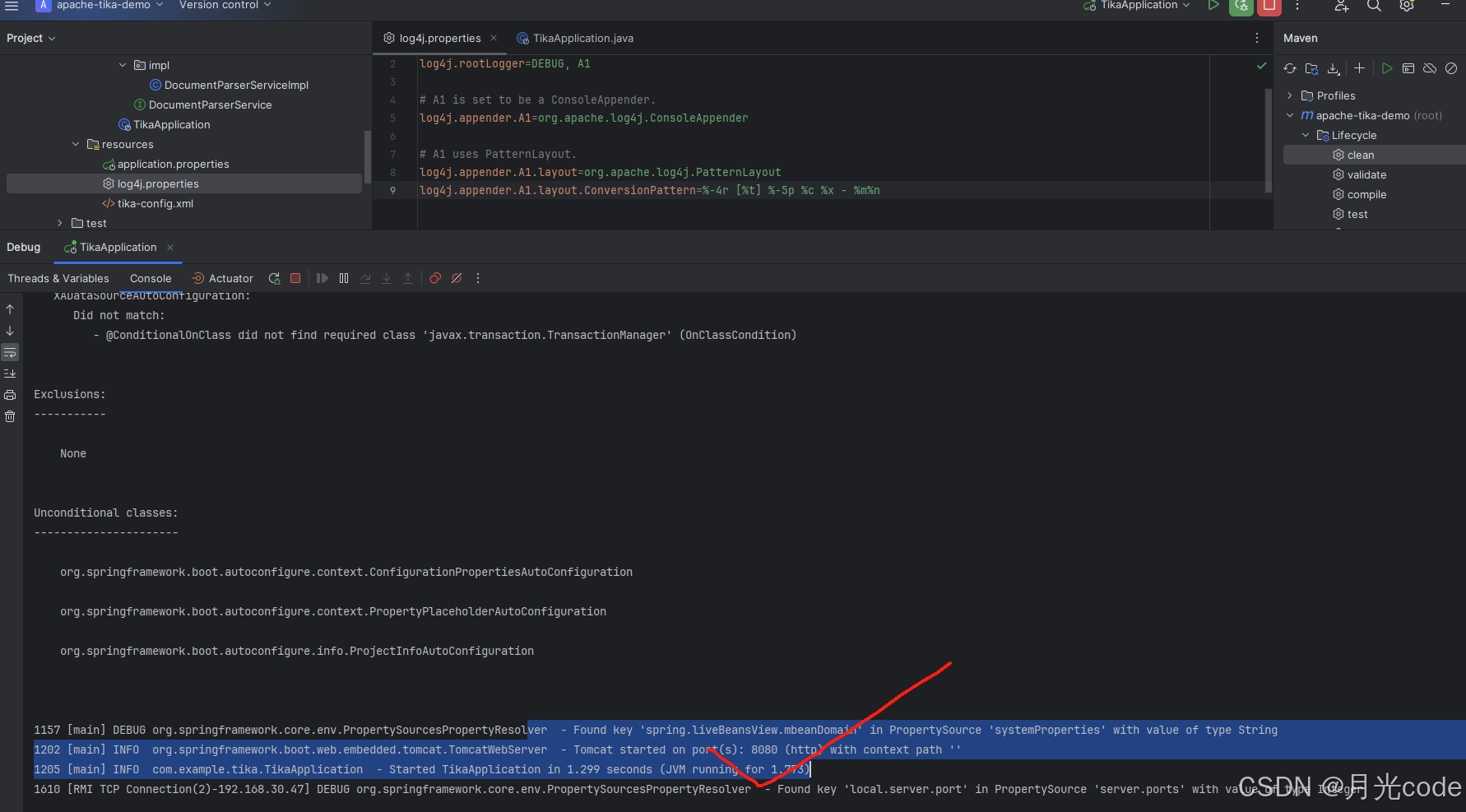This screenshot has height=812, width=1466.
Task: Stop the debug session from the debug toolbar
Action: [295, 278]
